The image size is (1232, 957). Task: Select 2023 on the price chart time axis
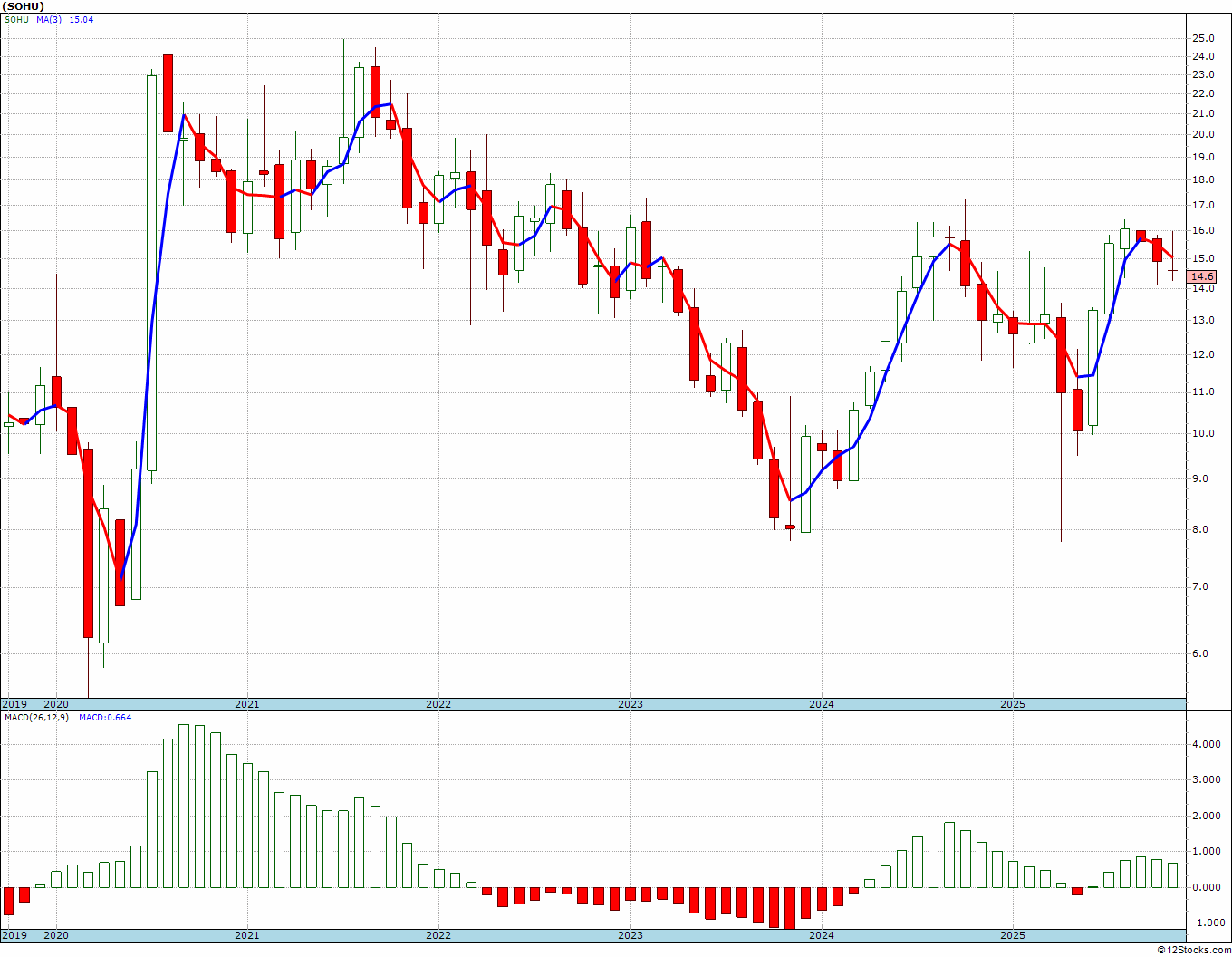(x=630, y=704)
